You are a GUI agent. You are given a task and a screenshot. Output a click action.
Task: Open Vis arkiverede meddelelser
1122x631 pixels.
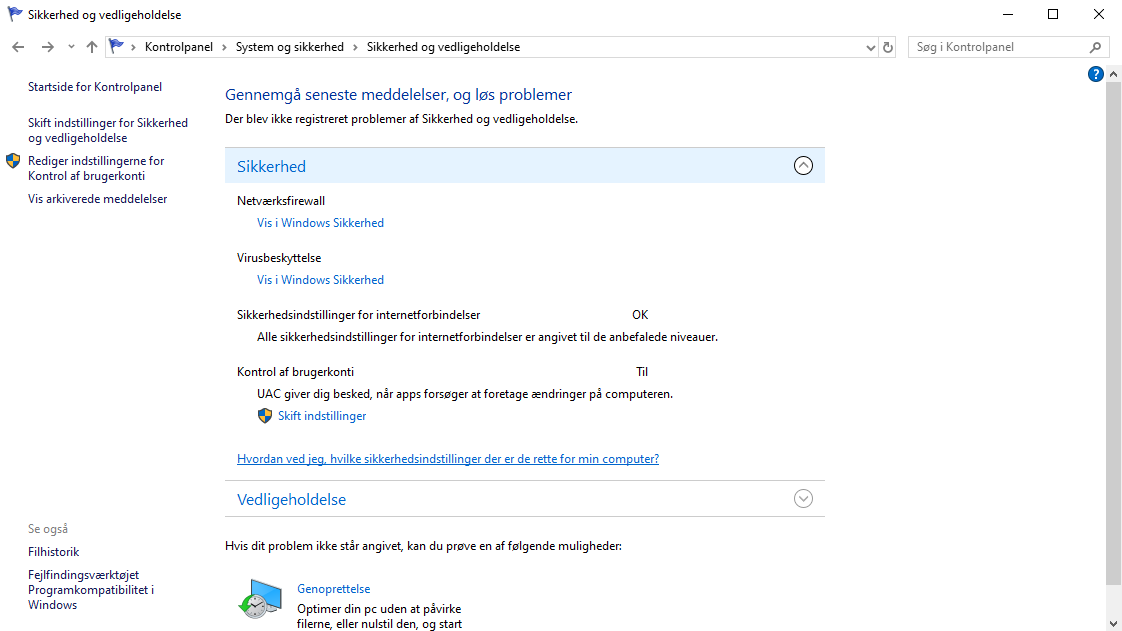tap(97, 199)
